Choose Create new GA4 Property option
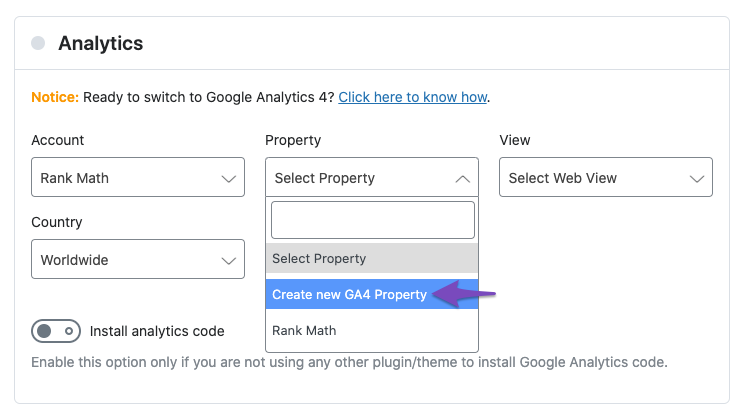 tap(372, 294)
